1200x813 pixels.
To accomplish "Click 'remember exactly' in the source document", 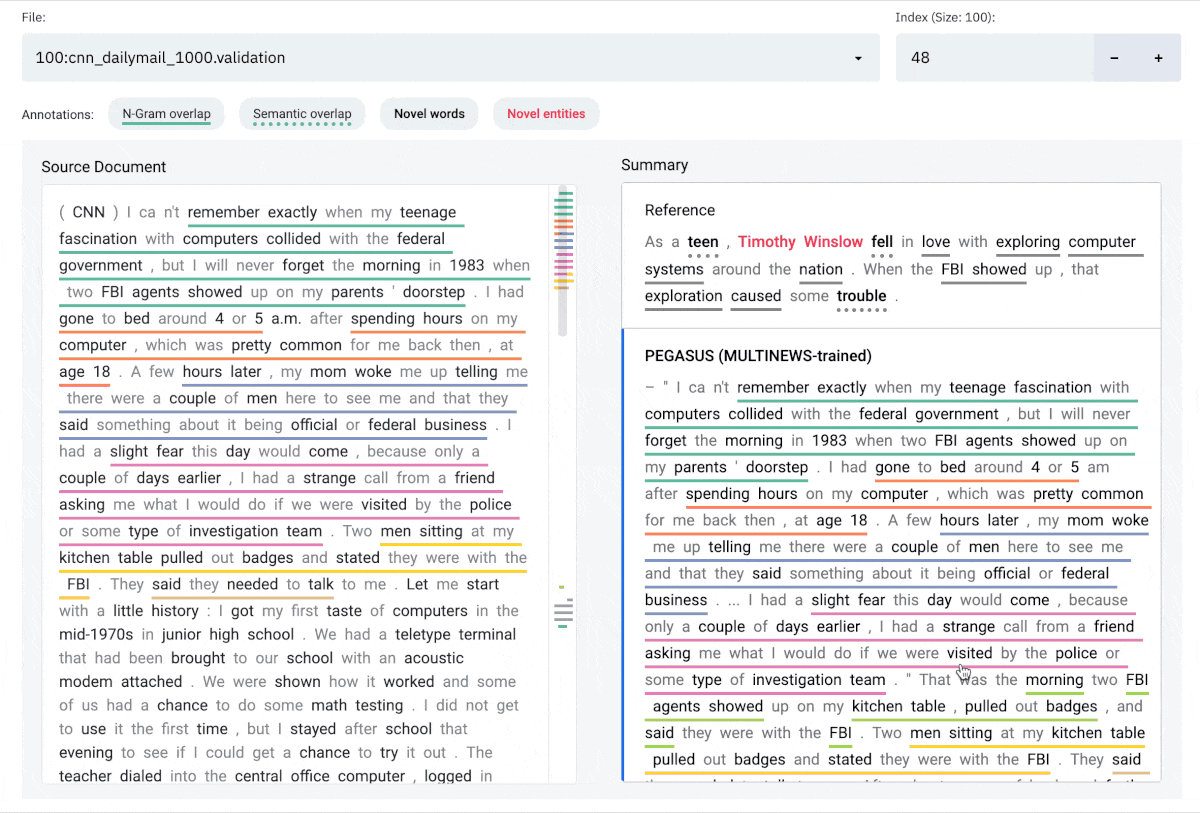I will pyautogui.click(x=252, y=212).
